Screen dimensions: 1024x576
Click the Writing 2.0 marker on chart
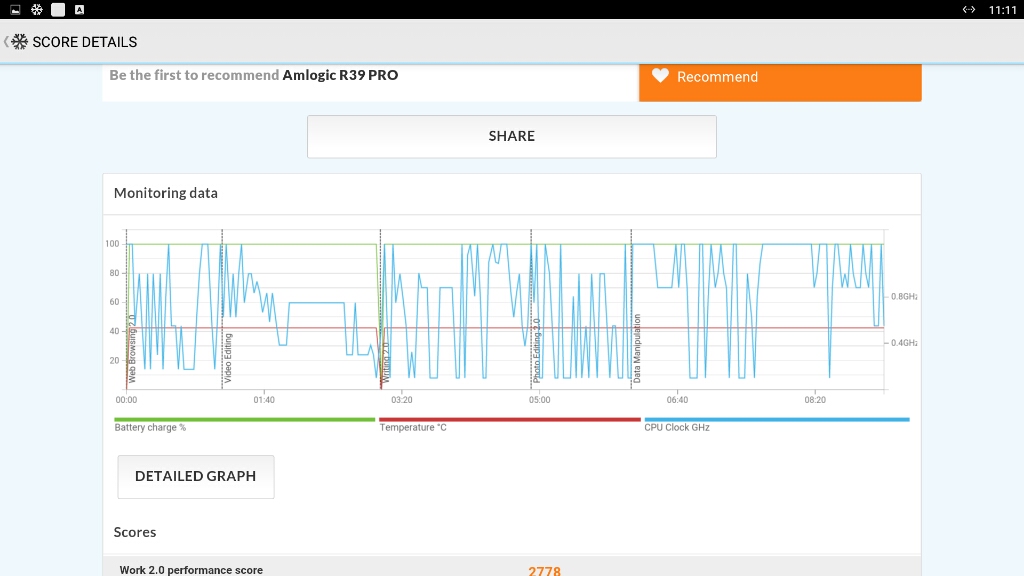386,362
